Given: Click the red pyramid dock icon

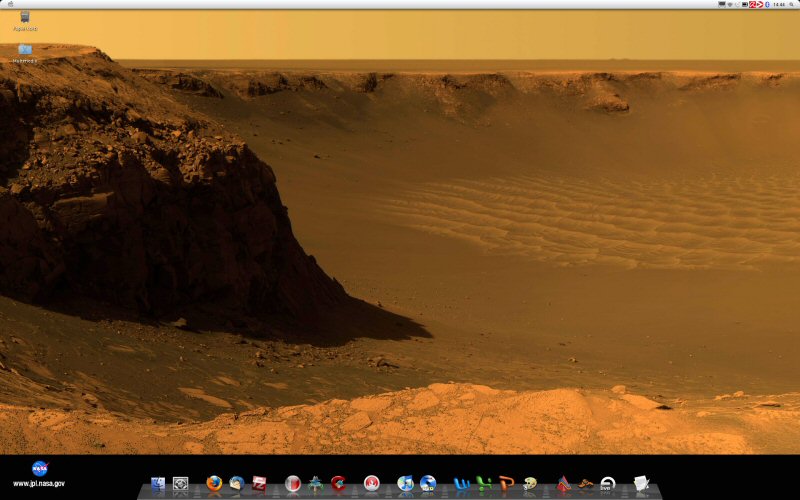Looking at the screenshot, I should tap(564, 484).
